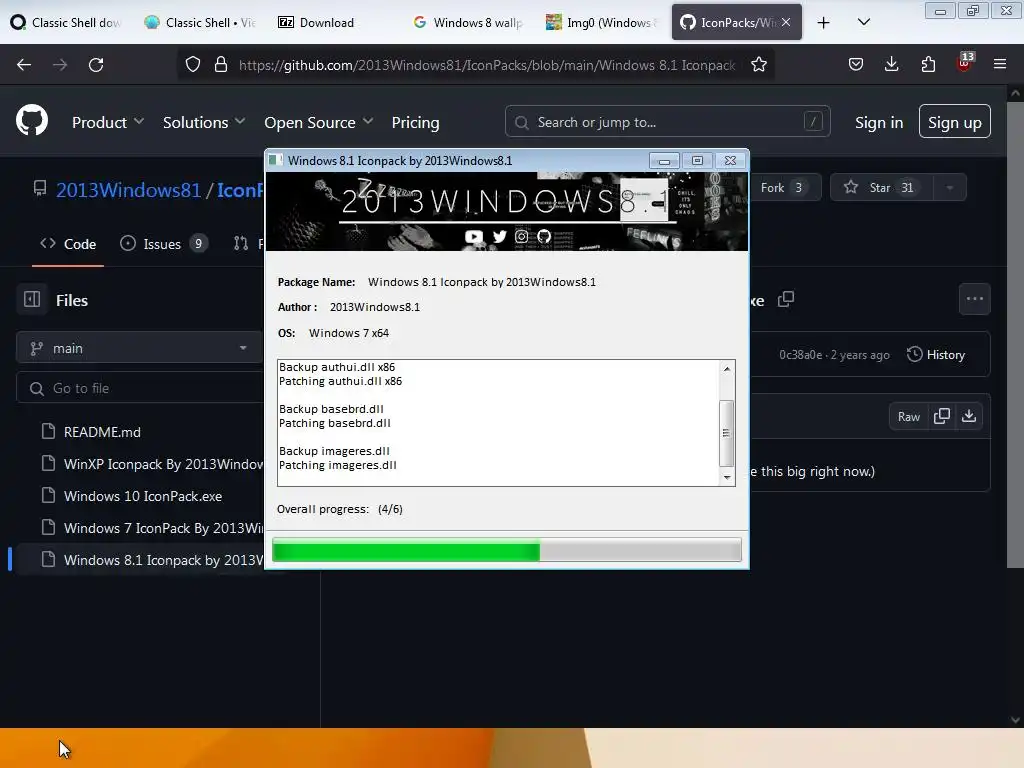
Task: Click the uBlock extension icon showing 13
Action: pos(965,63)
